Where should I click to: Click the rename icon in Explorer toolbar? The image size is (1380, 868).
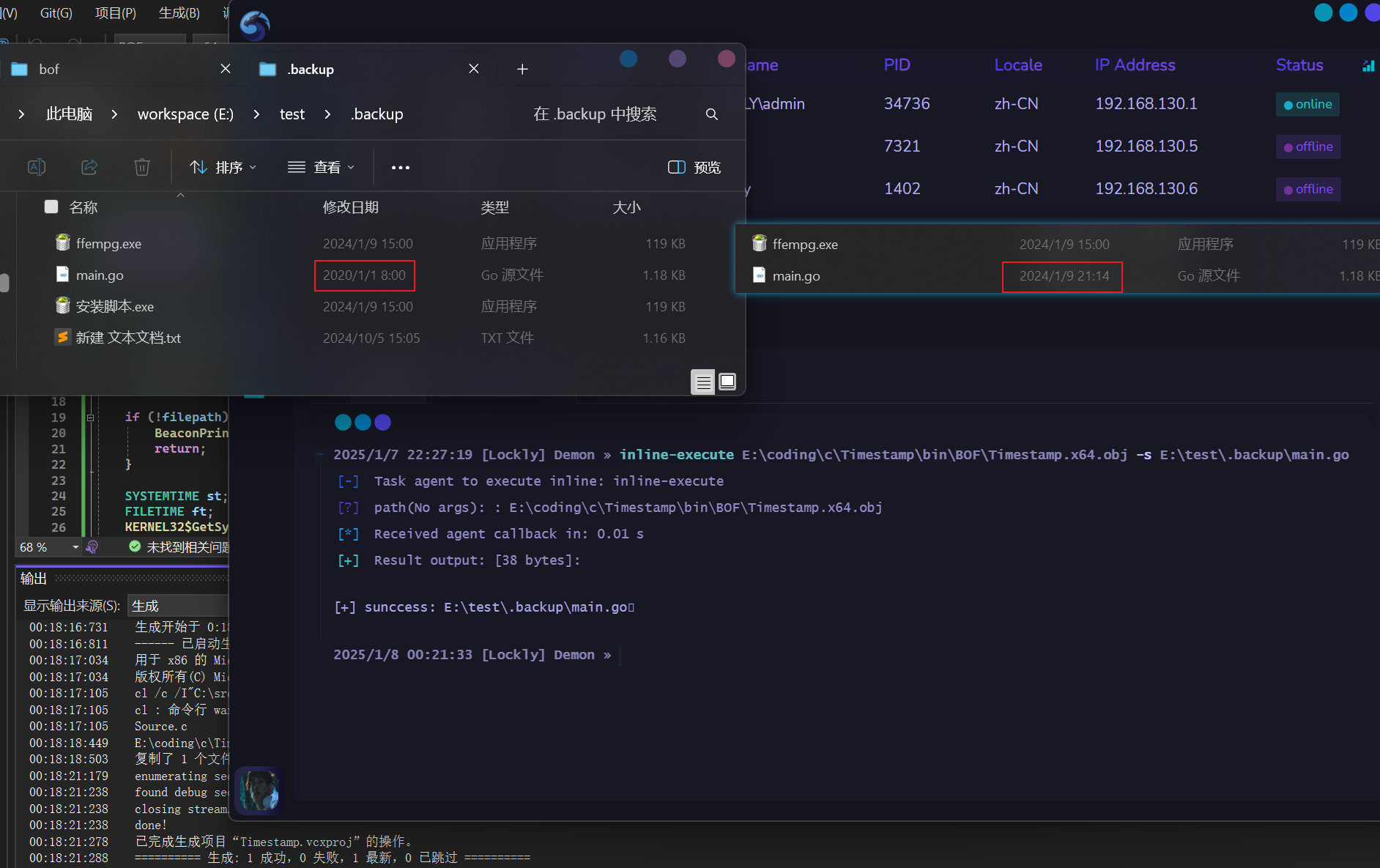coord(37,167)
